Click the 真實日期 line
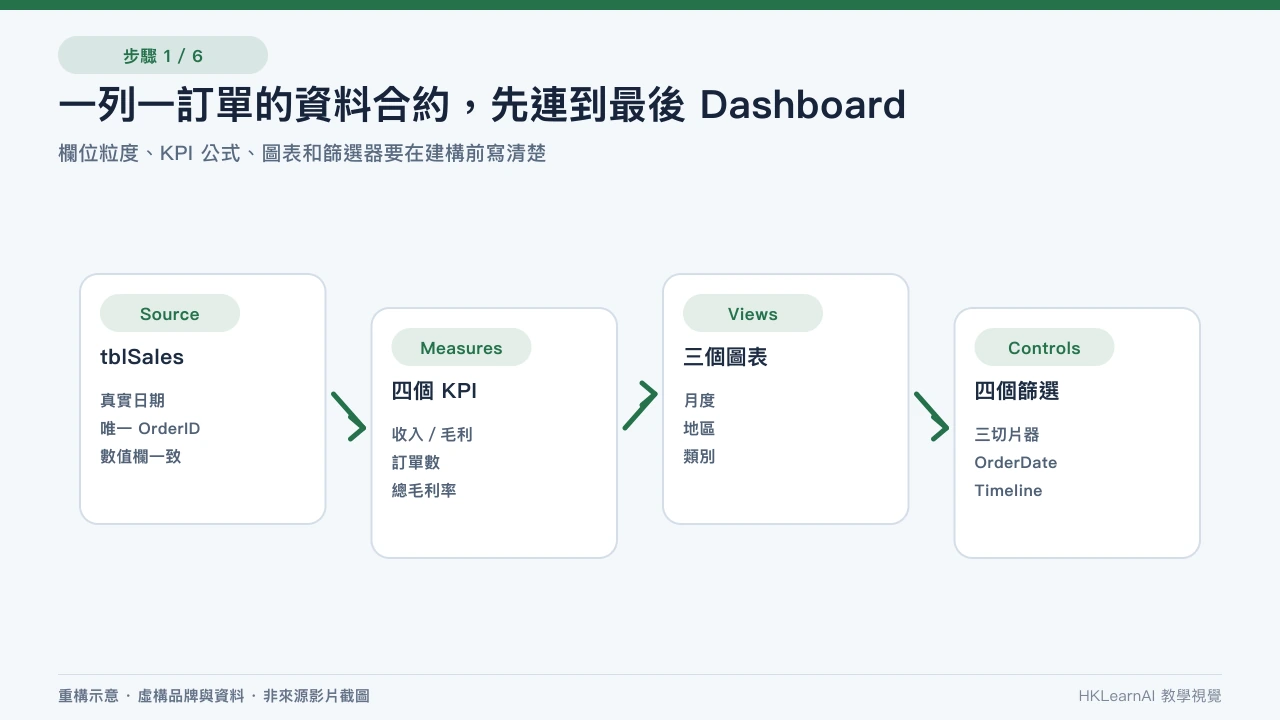The width and height of the screenshot is (1280, 720). pos(132,400)
